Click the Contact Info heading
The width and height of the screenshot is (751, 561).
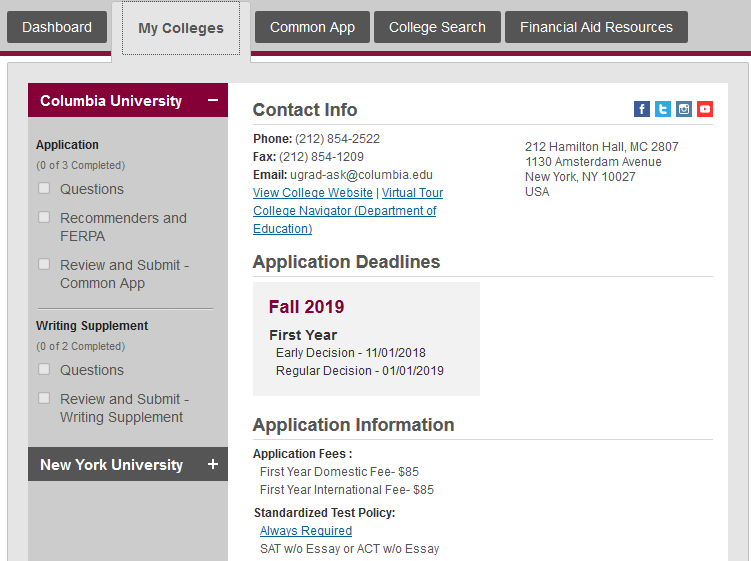click(305, 110)
